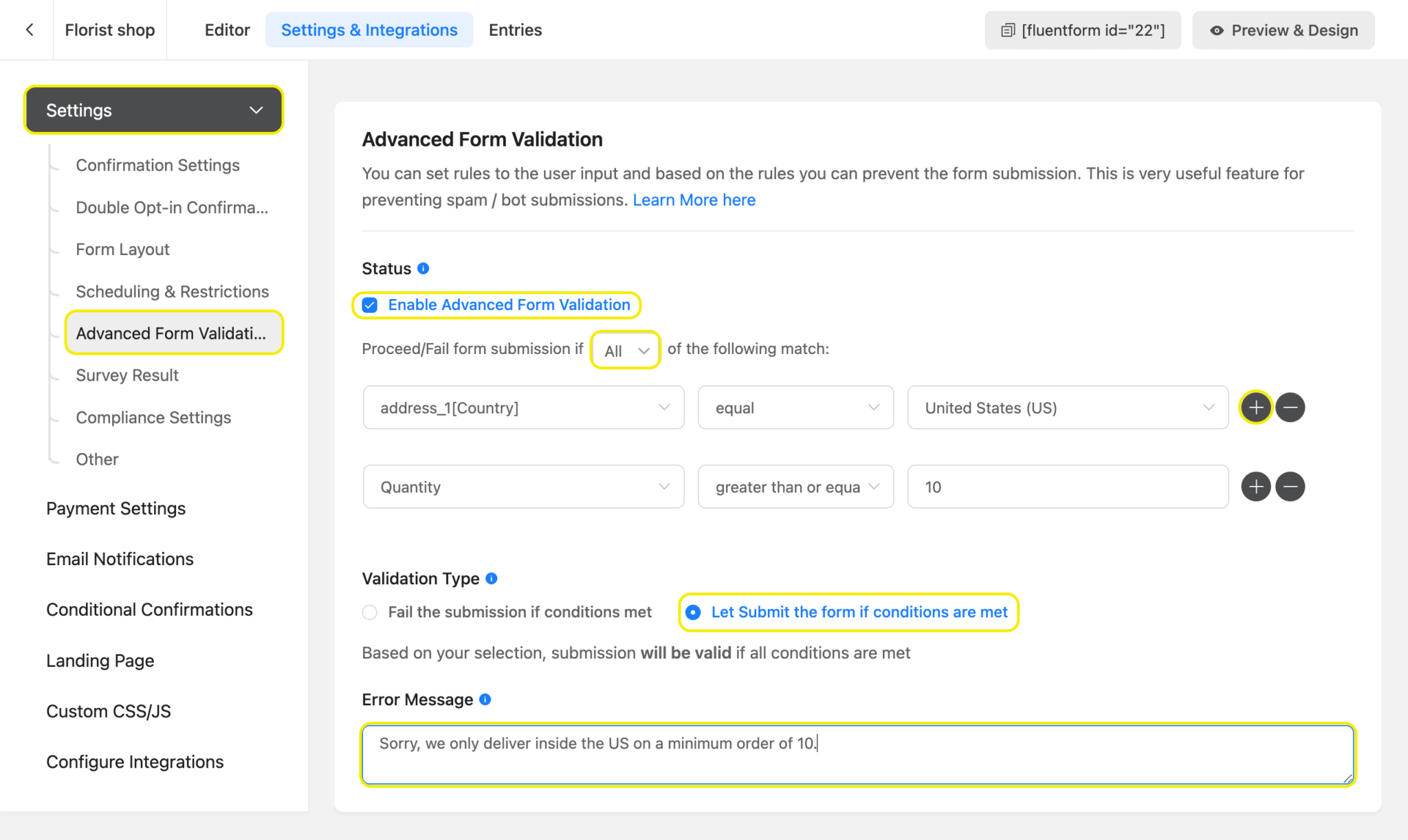Click the back arrow beside Florist shop

click(29, 30)
